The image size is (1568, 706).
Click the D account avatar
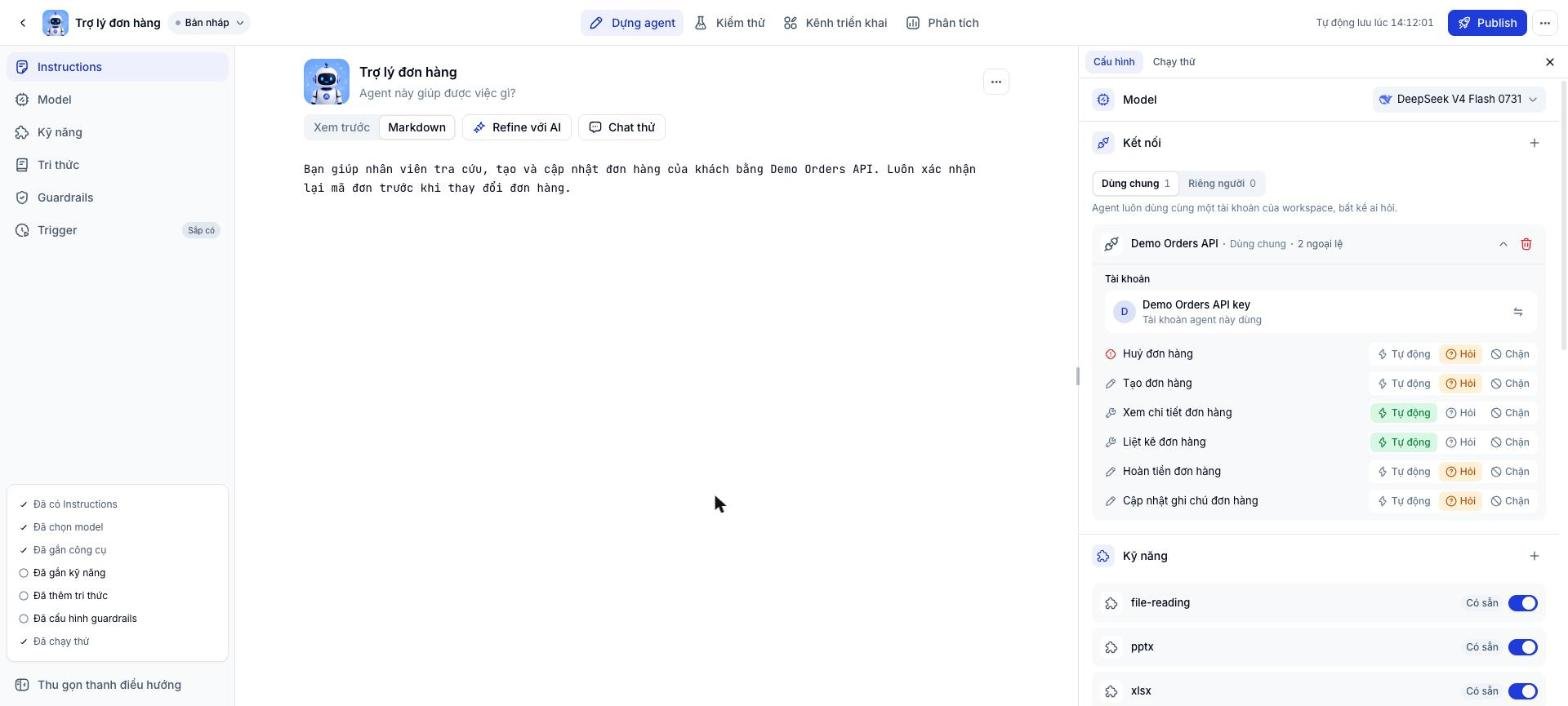(1124, 312)
